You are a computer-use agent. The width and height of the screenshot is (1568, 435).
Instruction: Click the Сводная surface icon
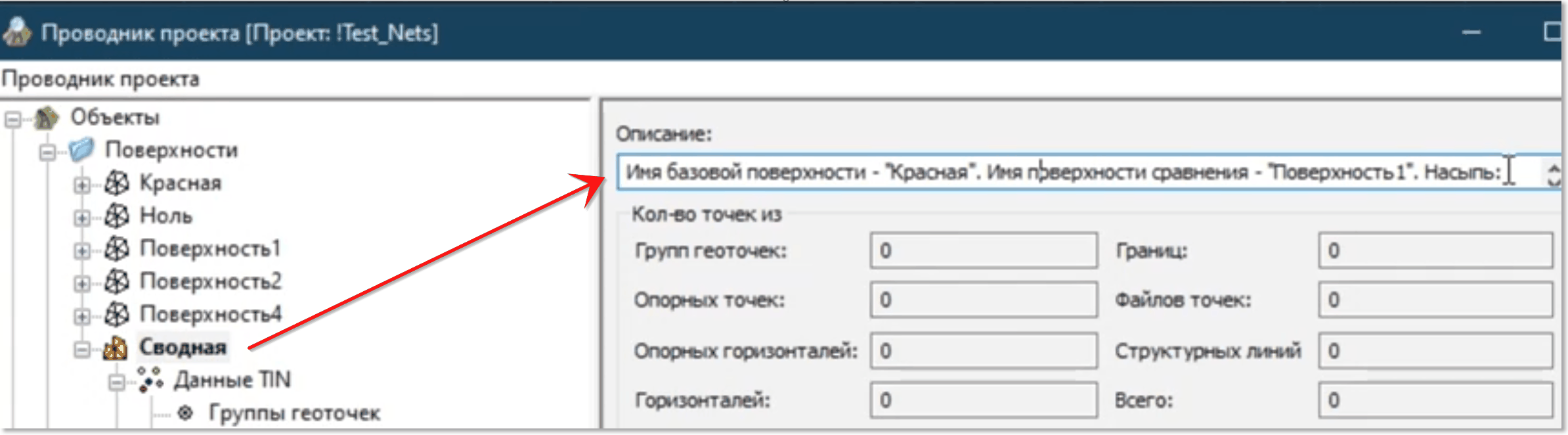point(116,348)
